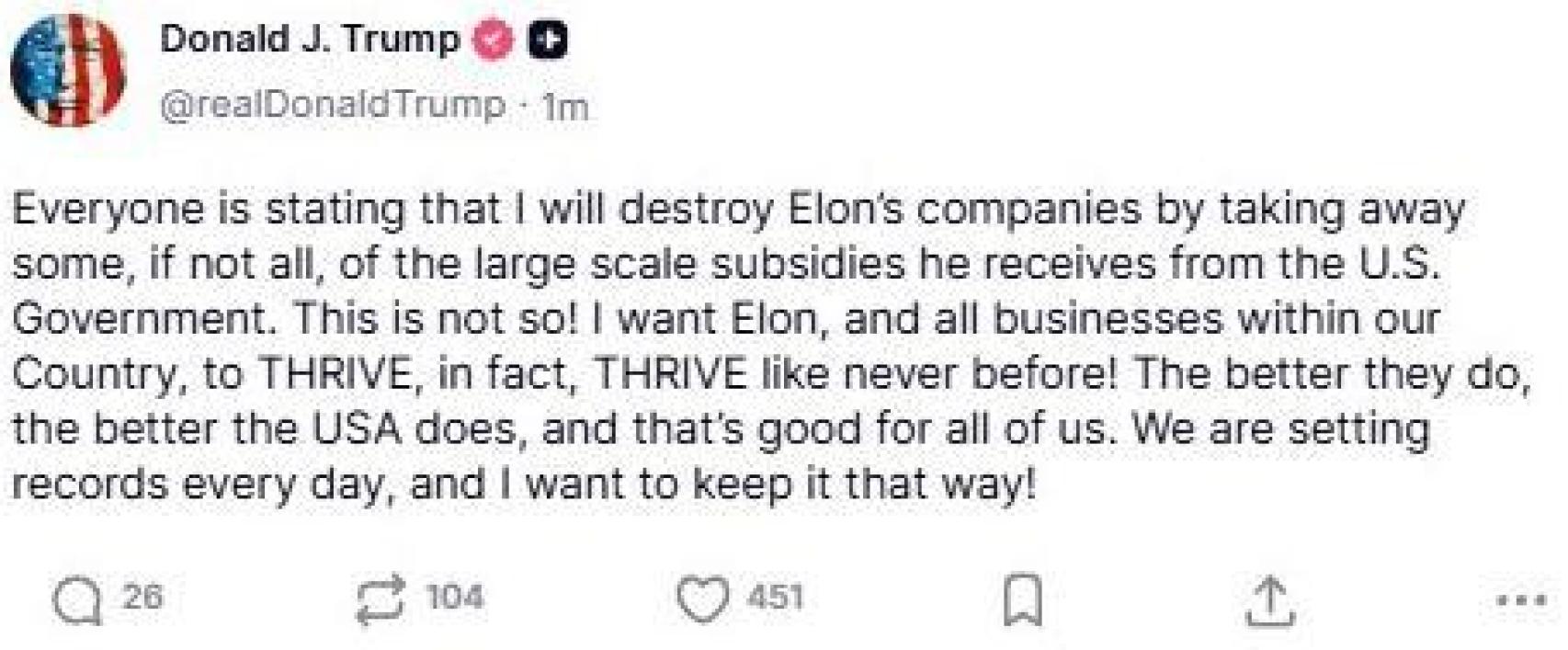
Task: Click the Donald J. Trump display name
Action: pyautogui.click(x=310, y=39)
